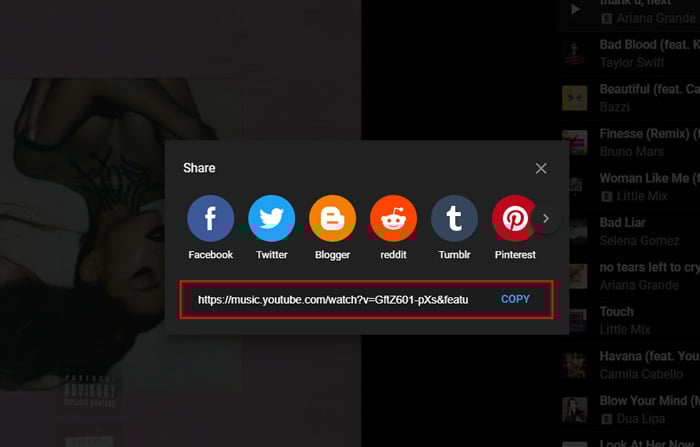Share to Pinterest icon
This screenshot has height=447, width=700.
[515, 218]
